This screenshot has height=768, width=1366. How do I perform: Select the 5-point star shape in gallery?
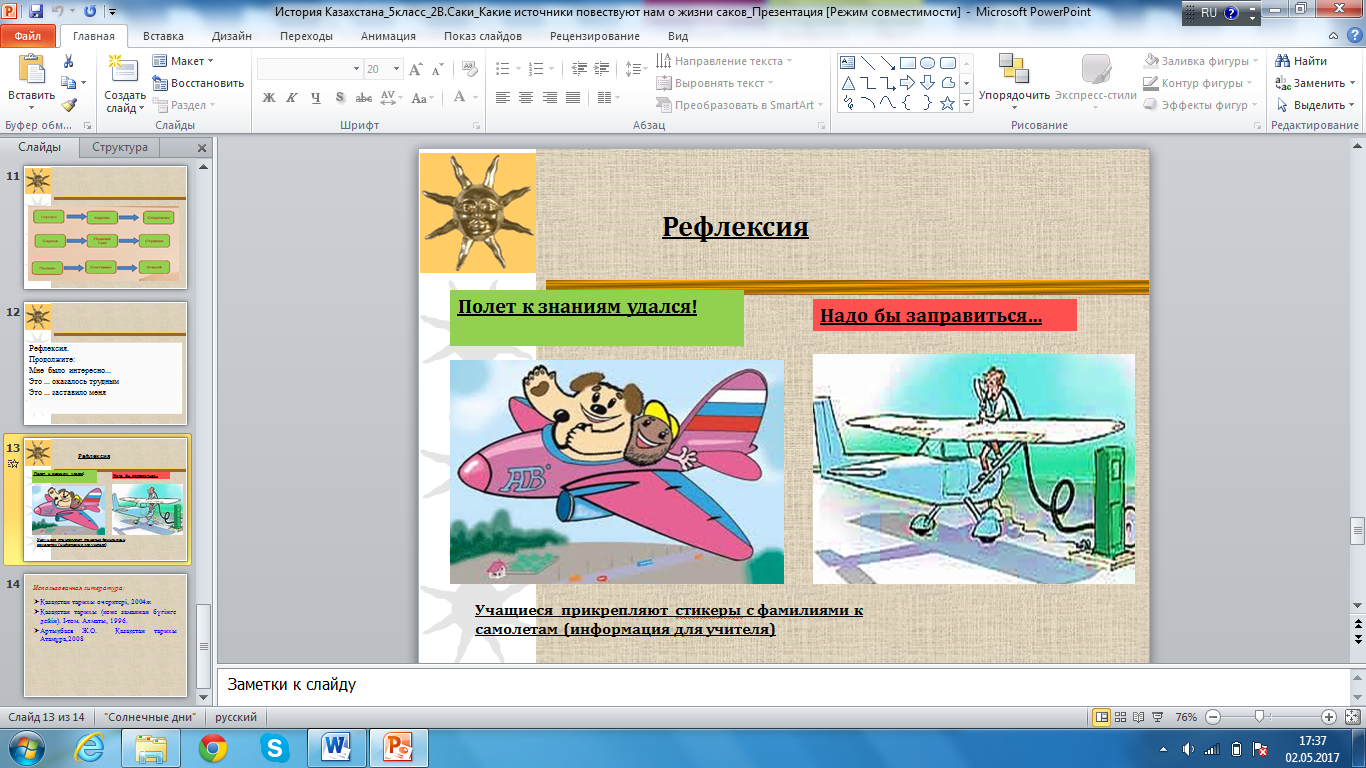click(x=947, y=103)
